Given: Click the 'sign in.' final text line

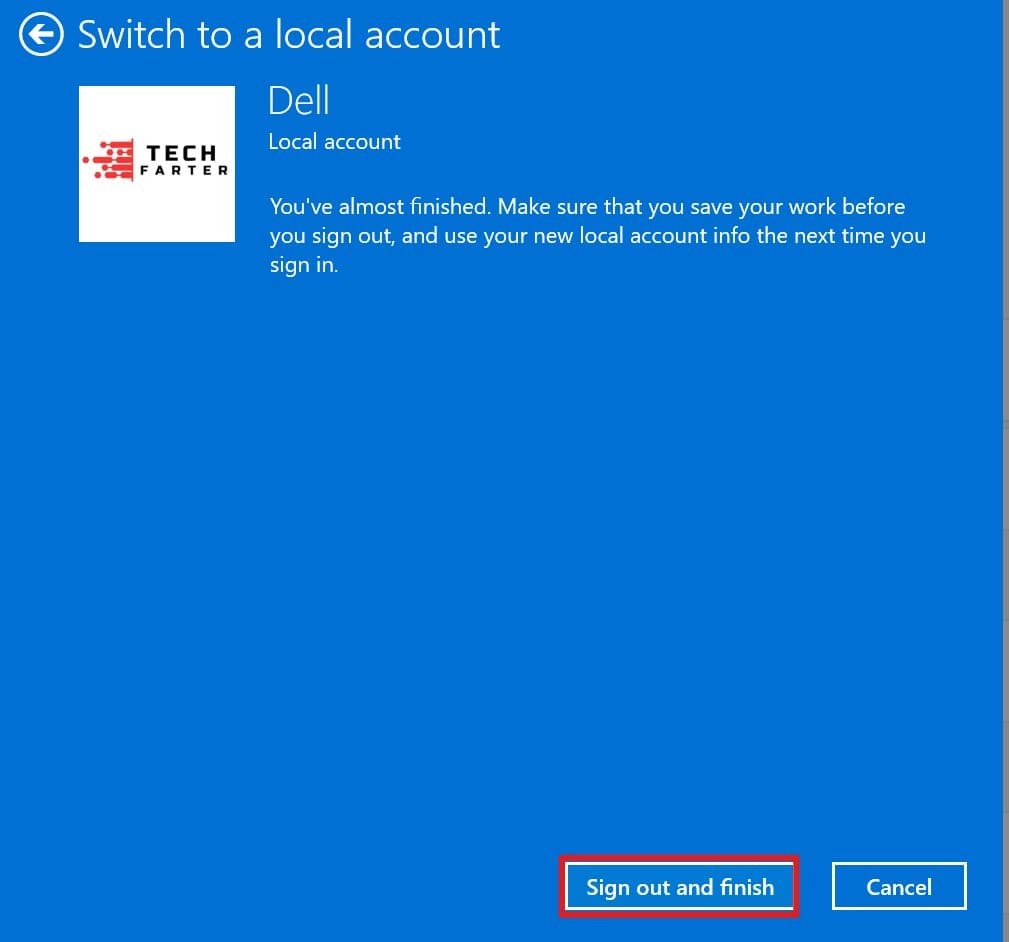Looking at the screenshot, I should [303, 267].
